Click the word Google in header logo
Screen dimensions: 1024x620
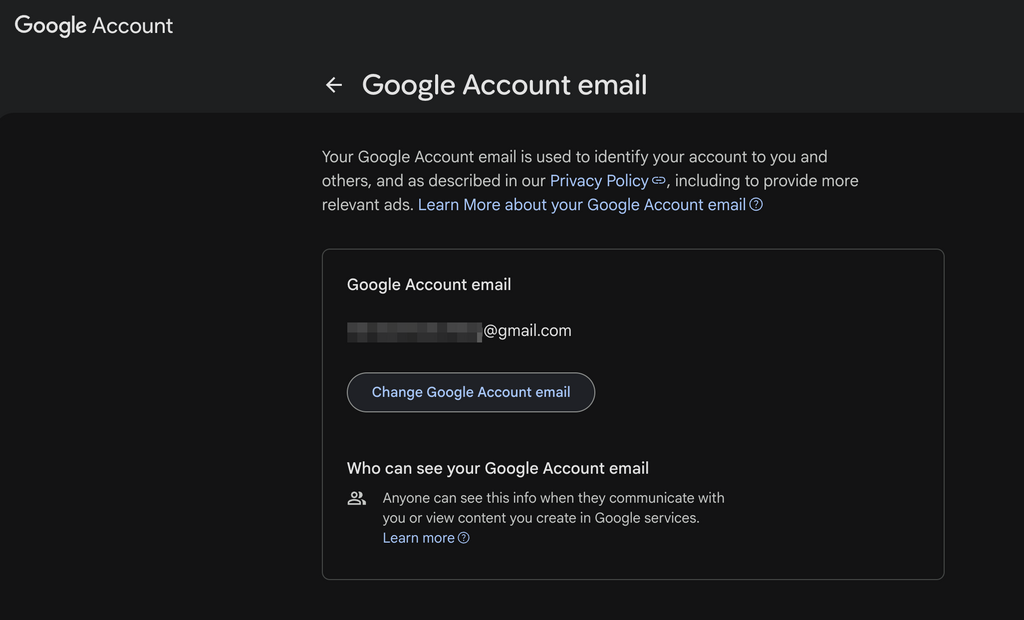(x=50, y=25)
